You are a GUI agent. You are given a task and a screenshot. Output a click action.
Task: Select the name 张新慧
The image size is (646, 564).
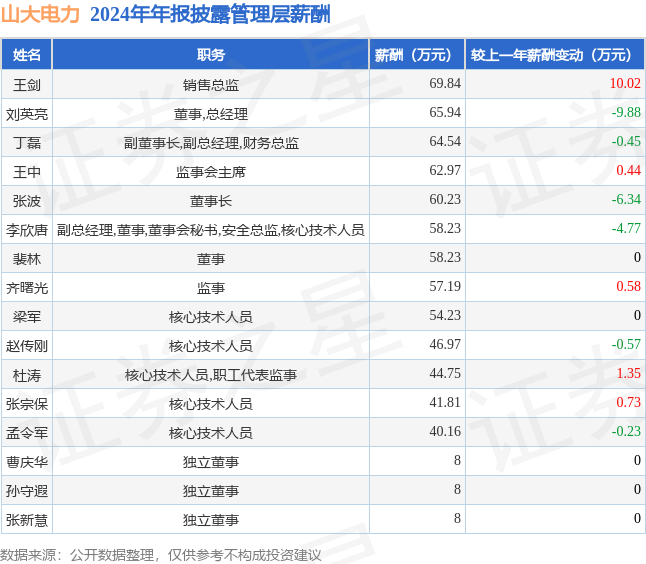27,520
